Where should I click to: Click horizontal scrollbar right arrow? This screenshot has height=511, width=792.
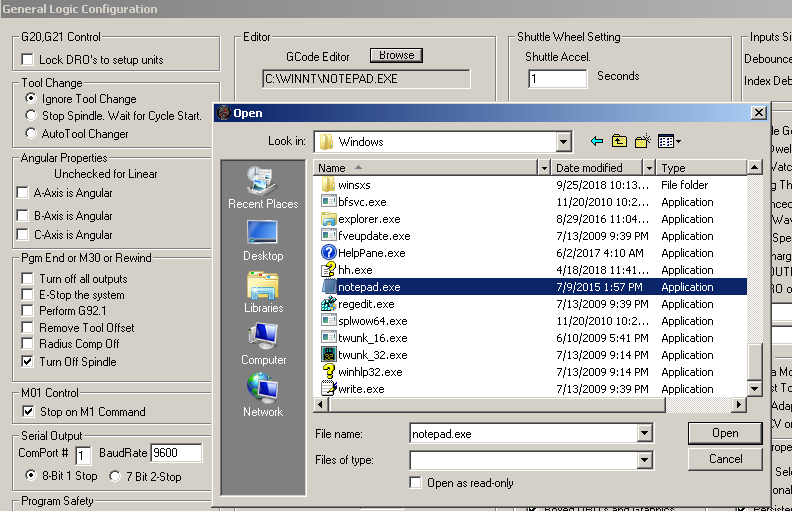pos(739,404)
